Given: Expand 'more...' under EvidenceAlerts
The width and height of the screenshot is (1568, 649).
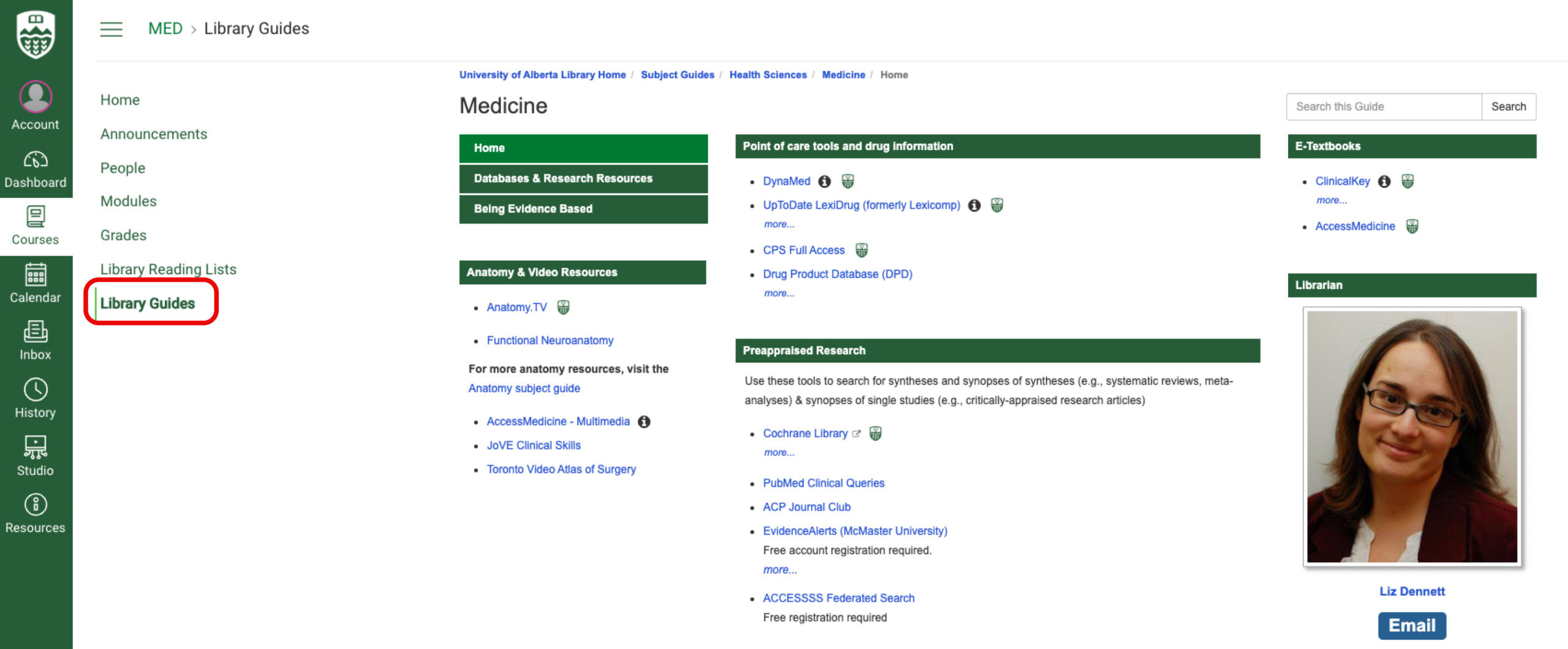Looking at the screenshot, I should click(x=780, y=569).
